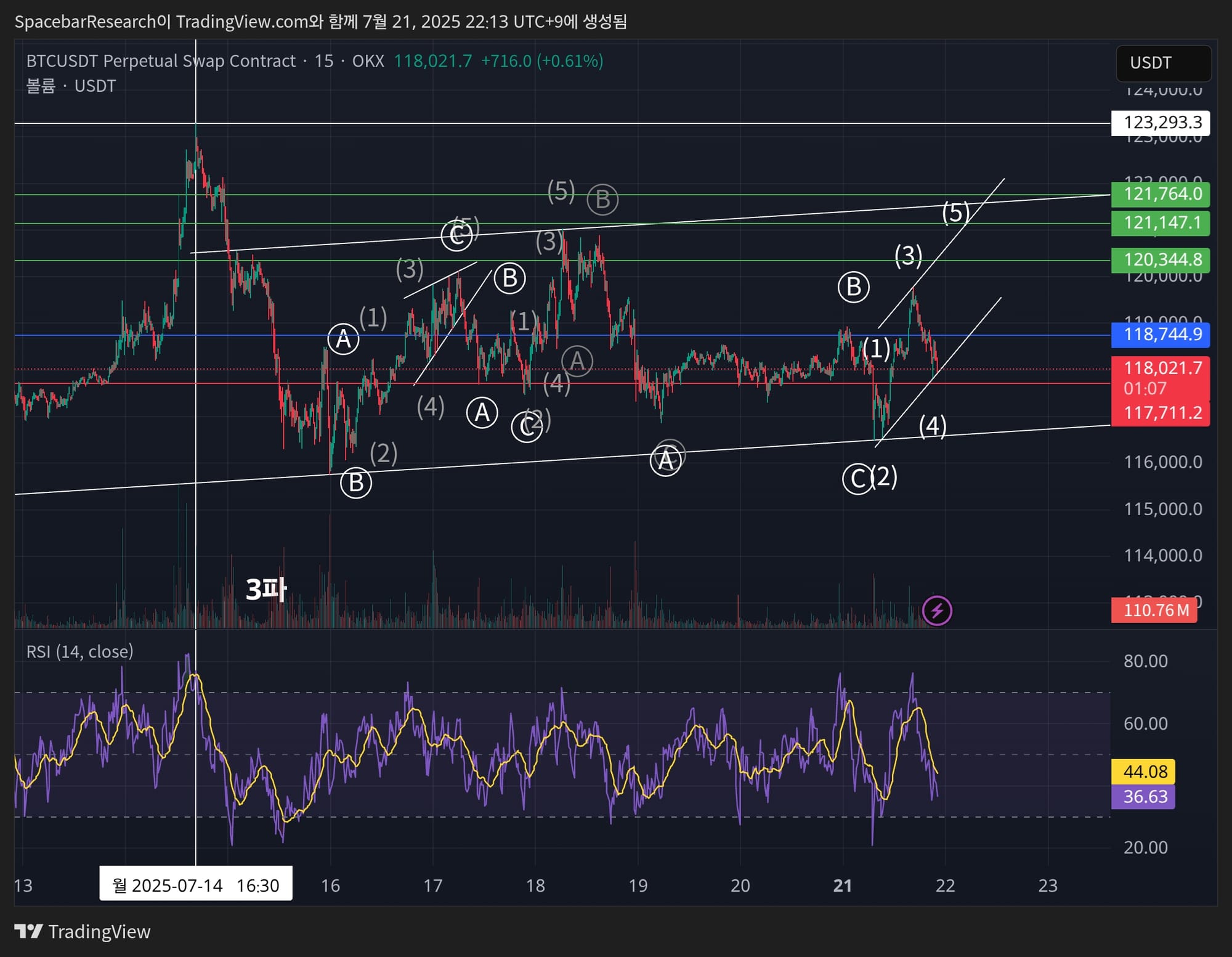1232x957 pixels.
Task: Click the 115,000.0 price axis label
Action: point(1163,509)
